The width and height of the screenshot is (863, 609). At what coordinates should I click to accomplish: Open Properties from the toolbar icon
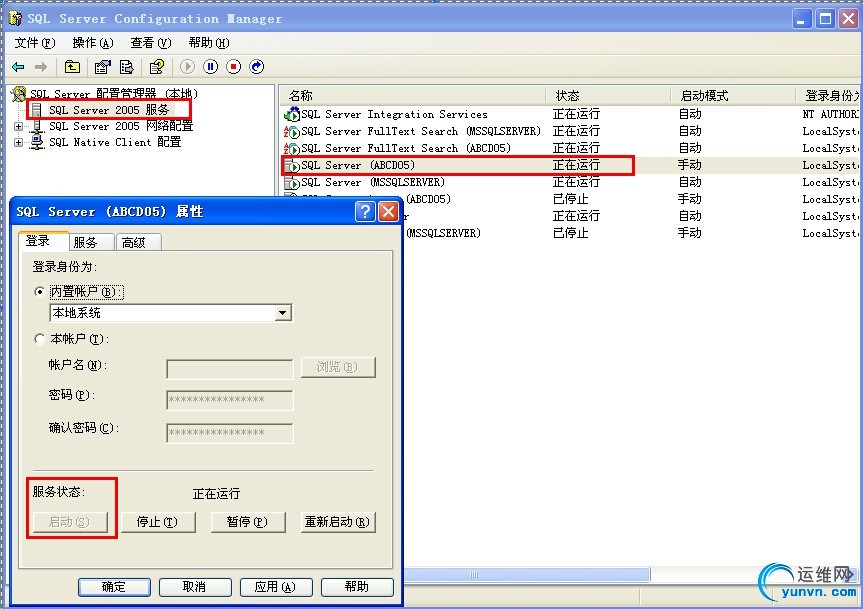point(102,67)
